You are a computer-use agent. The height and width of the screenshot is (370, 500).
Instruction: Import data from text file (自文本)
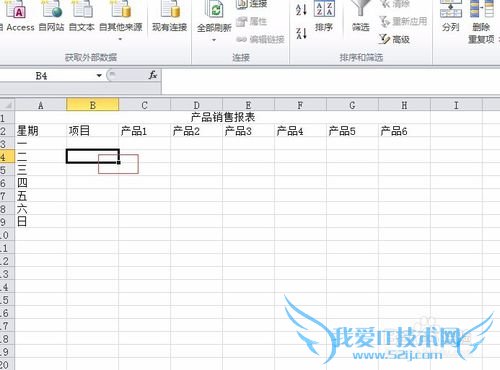point(82,15)
